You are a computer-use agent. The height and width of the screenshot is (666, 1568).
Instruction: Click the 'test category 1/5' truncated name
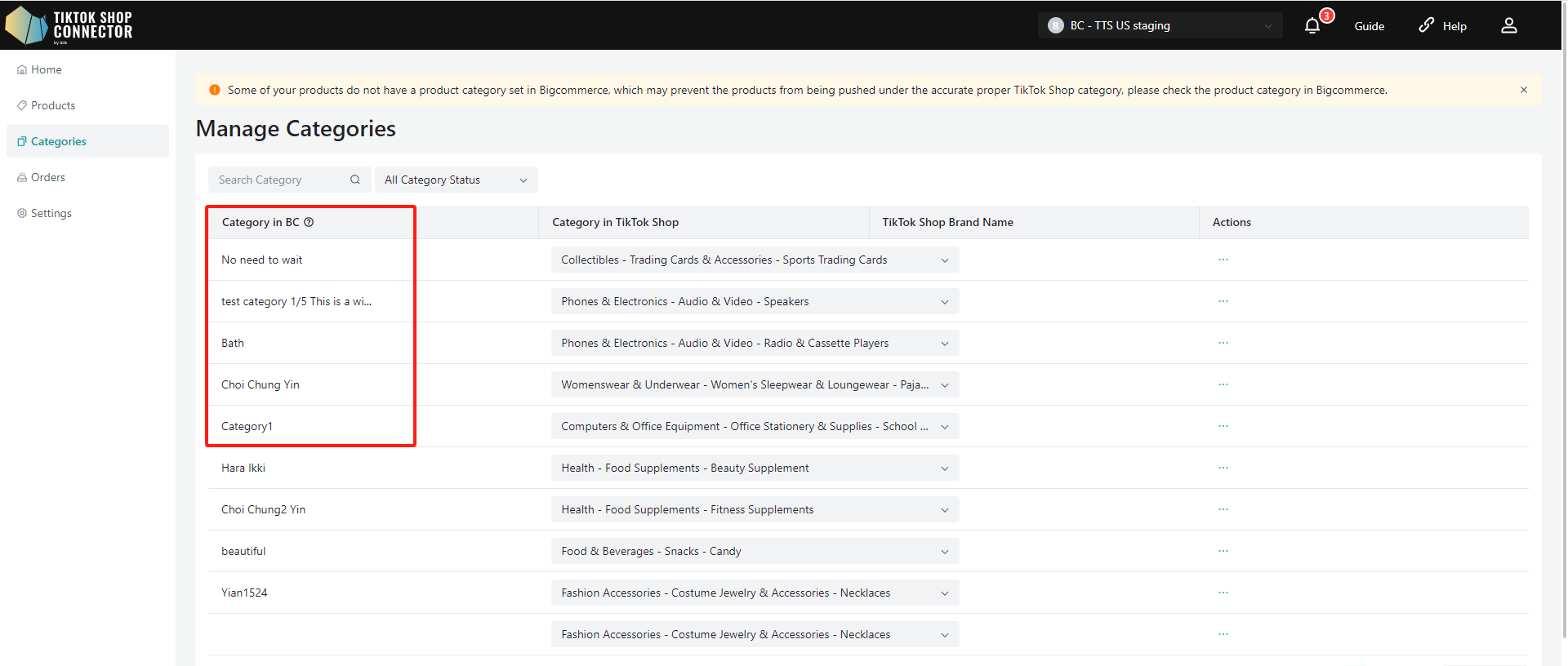click(x=296, y=301)
